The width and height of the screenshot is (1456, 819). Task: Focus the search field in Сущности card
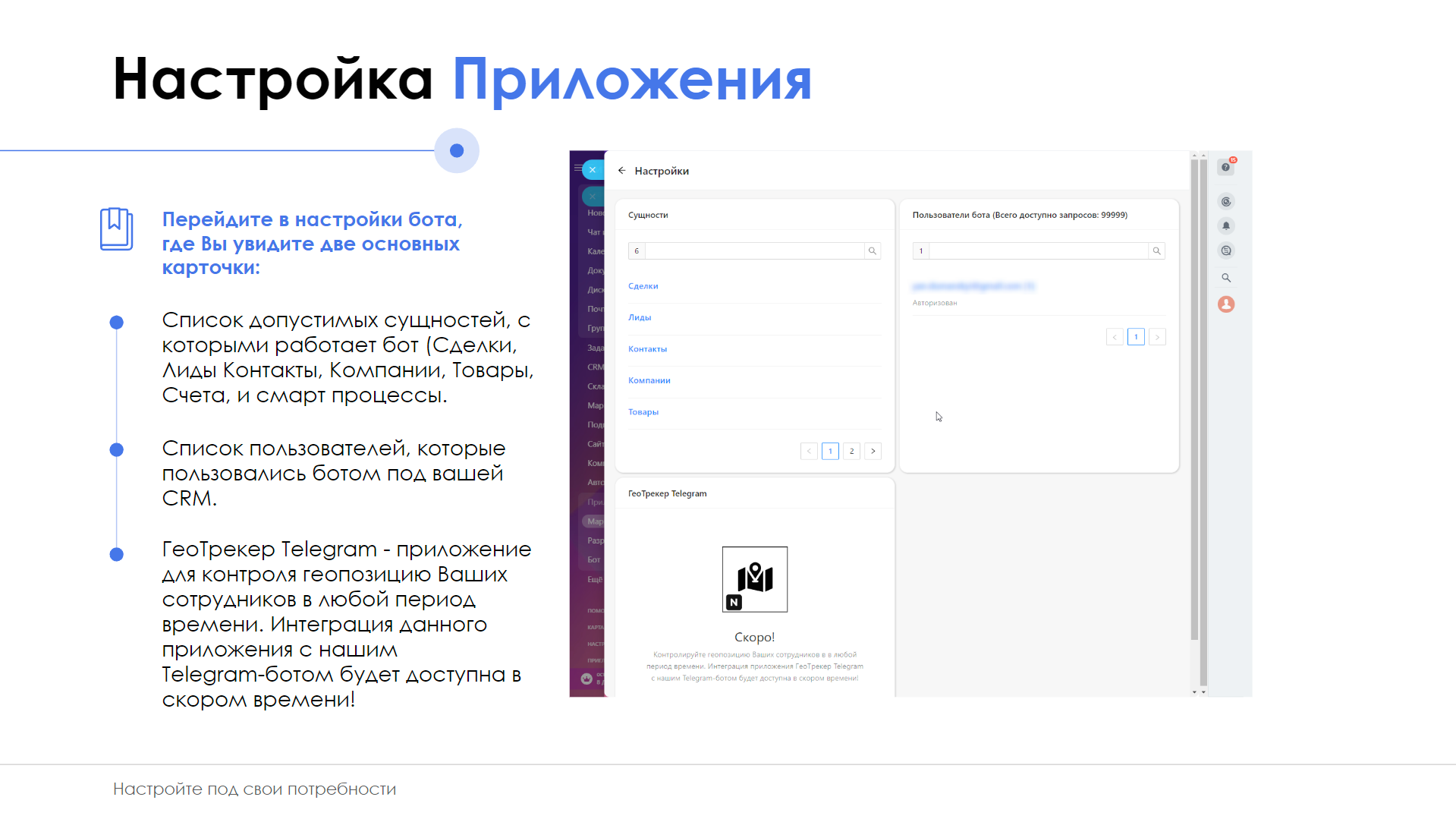(x=755, y=251)
